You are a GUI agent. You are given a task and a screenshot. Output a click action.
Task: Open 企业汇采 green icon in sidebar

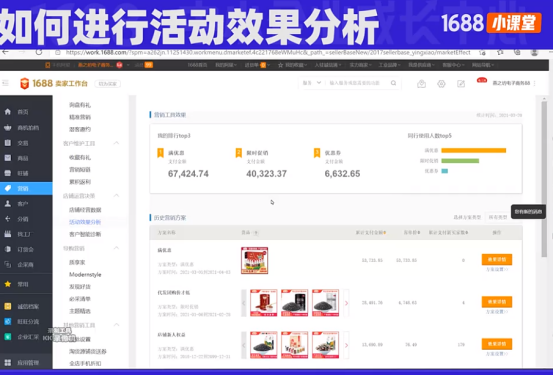pos(8,336)
